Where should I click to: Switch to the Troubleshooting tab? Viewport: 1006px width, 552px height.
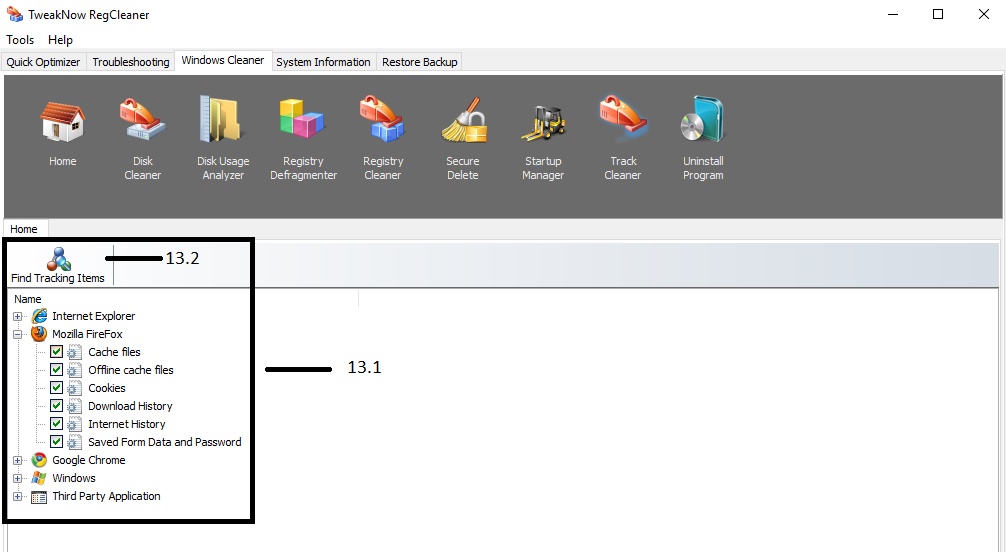point(131,62)
